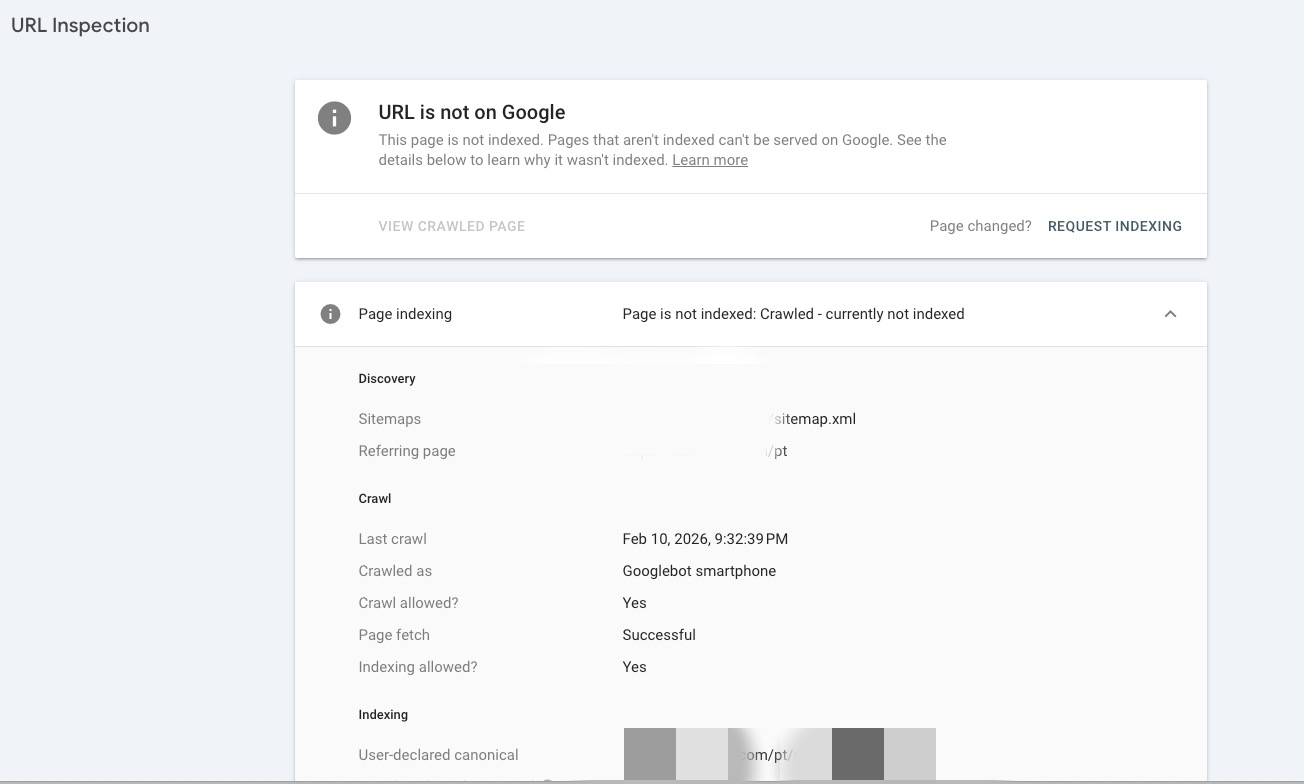1304x784 pixels.
Task: Click the REQUEST INDEXING button
Action: (x=1114, y=226)
